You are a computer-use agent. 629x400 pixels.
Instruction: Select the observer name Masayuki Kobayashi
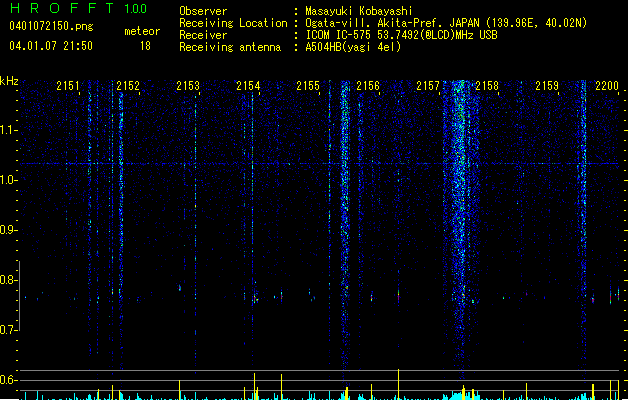(x=359, y=11)
